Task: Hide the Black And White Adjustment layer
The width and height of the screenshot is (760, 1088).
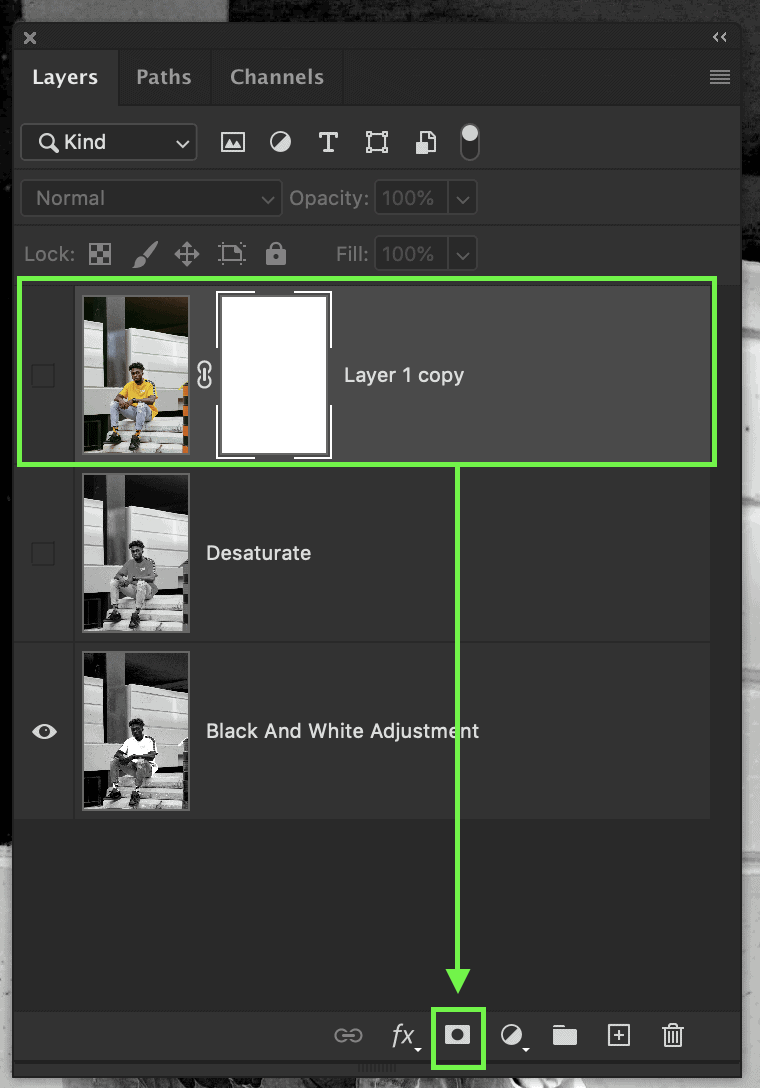Action: pyautogui.click(x=44, y=731)
